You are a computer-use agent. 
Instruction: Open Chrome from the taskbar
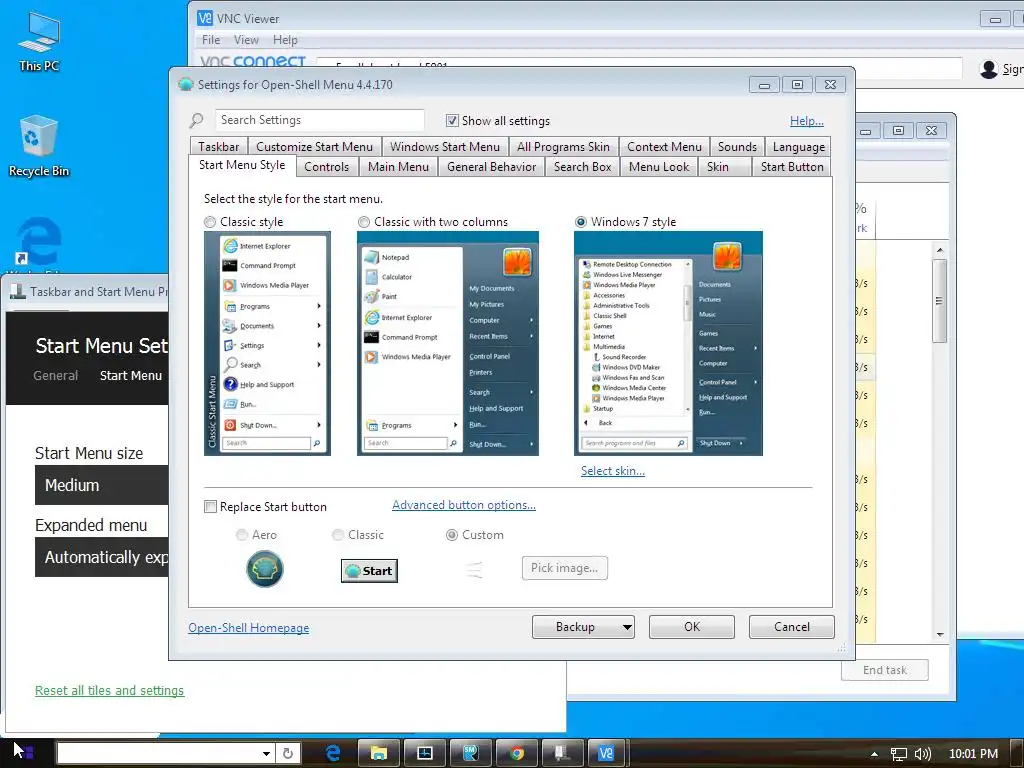[x=517, y=753]
